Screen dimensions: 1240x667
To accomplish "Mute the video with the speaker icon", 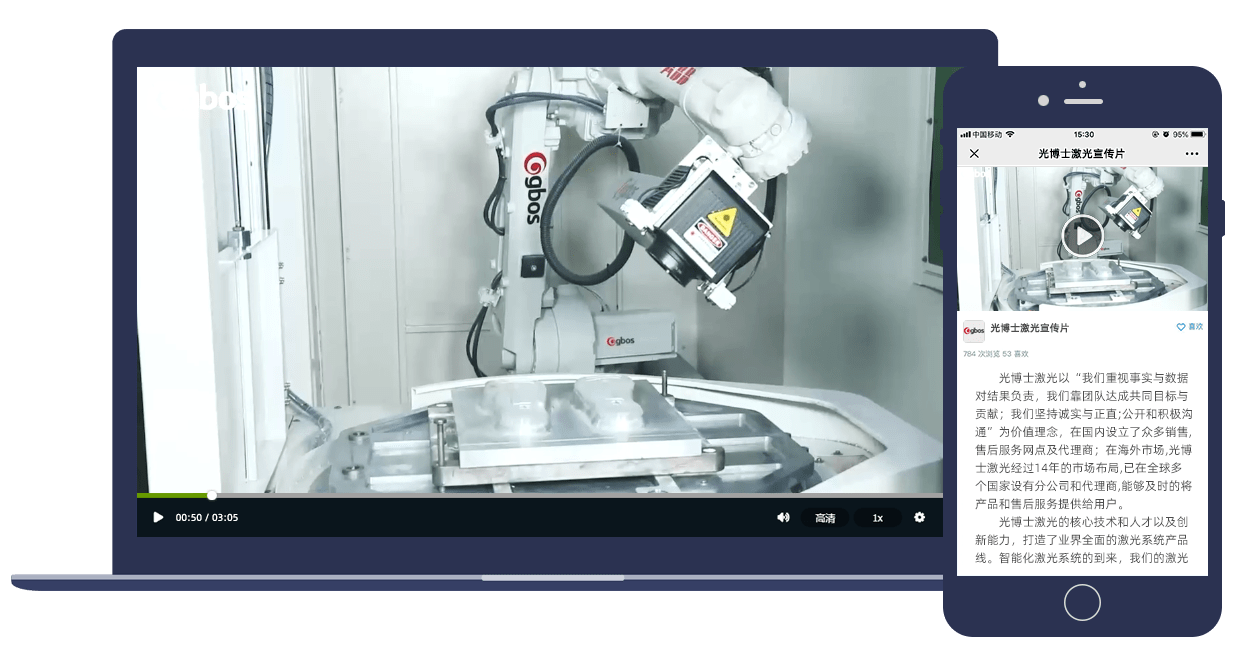I will [783, 517].
